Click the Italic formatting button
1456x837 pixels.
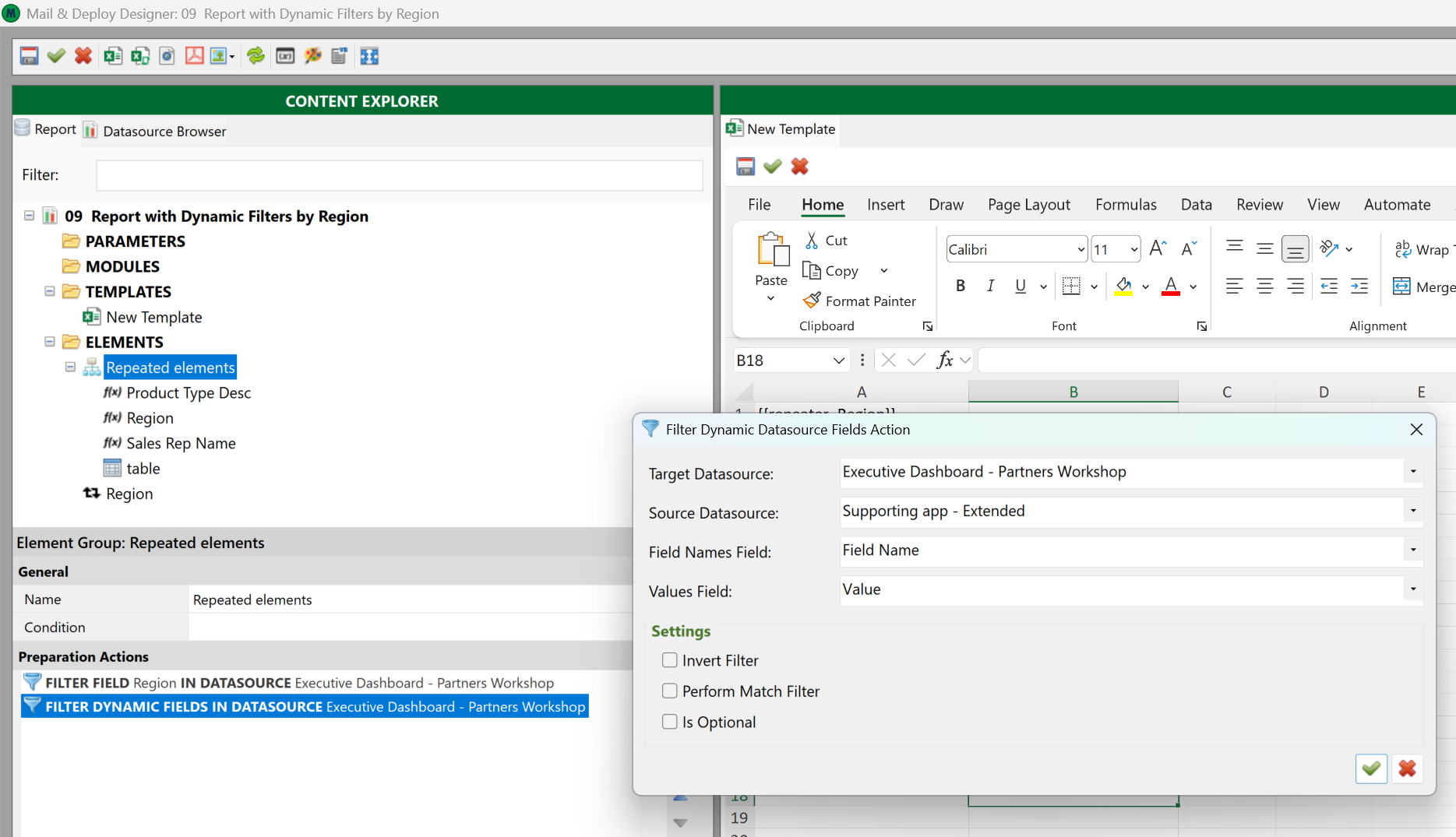(990, 287)
